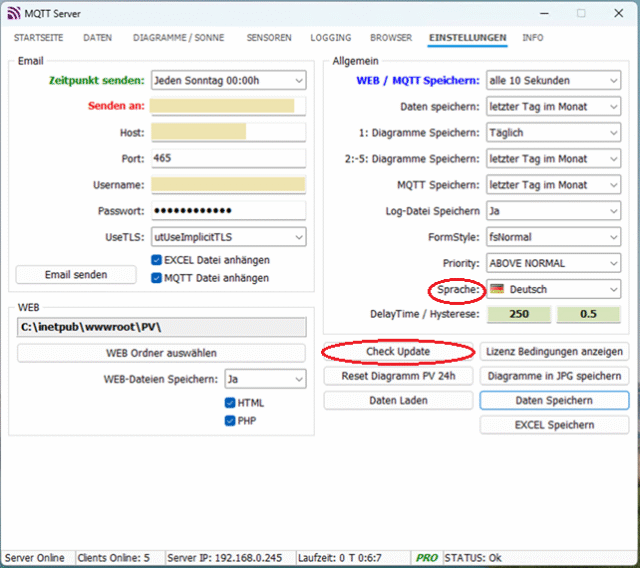Click Diagramme in JPG speichern button
Viewport: 640px width, 568px height.
click(x=554, y=376)
